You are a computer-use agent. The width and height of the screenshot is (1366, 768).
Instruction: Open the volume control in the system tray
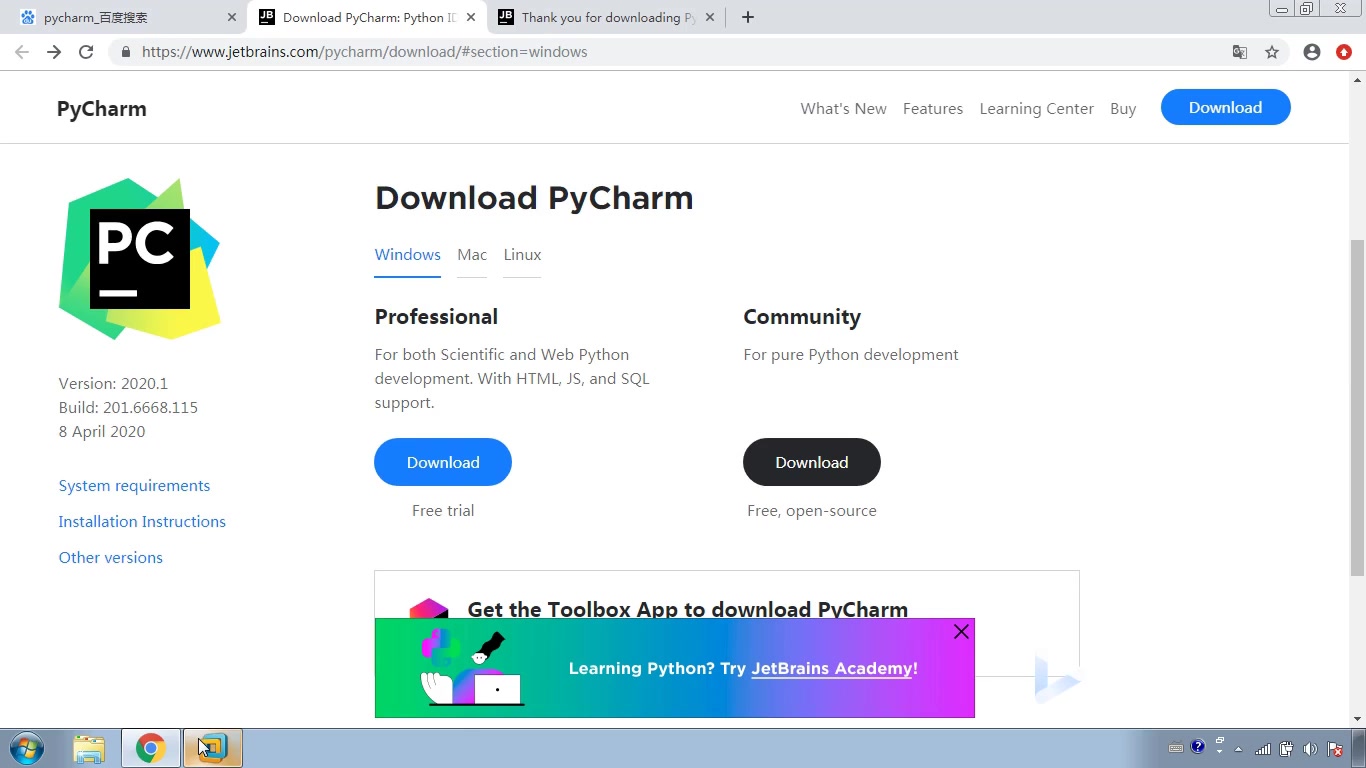1311,748
